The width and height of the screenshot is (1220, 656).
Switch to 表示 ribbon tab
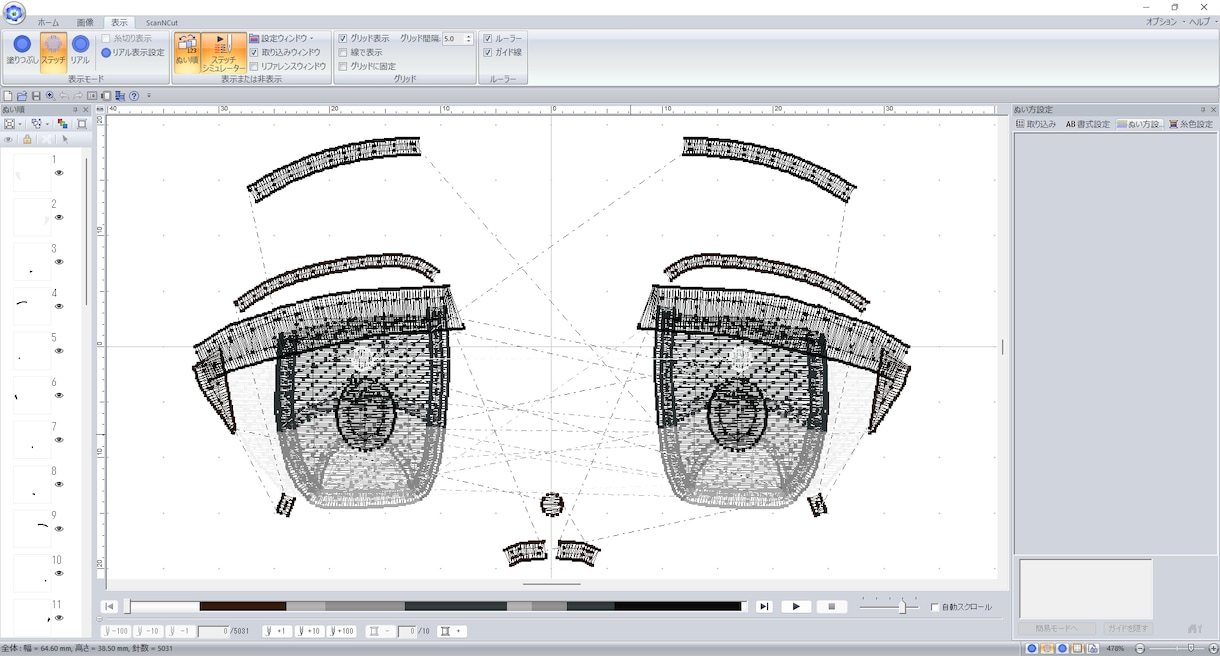coord(119,22)
